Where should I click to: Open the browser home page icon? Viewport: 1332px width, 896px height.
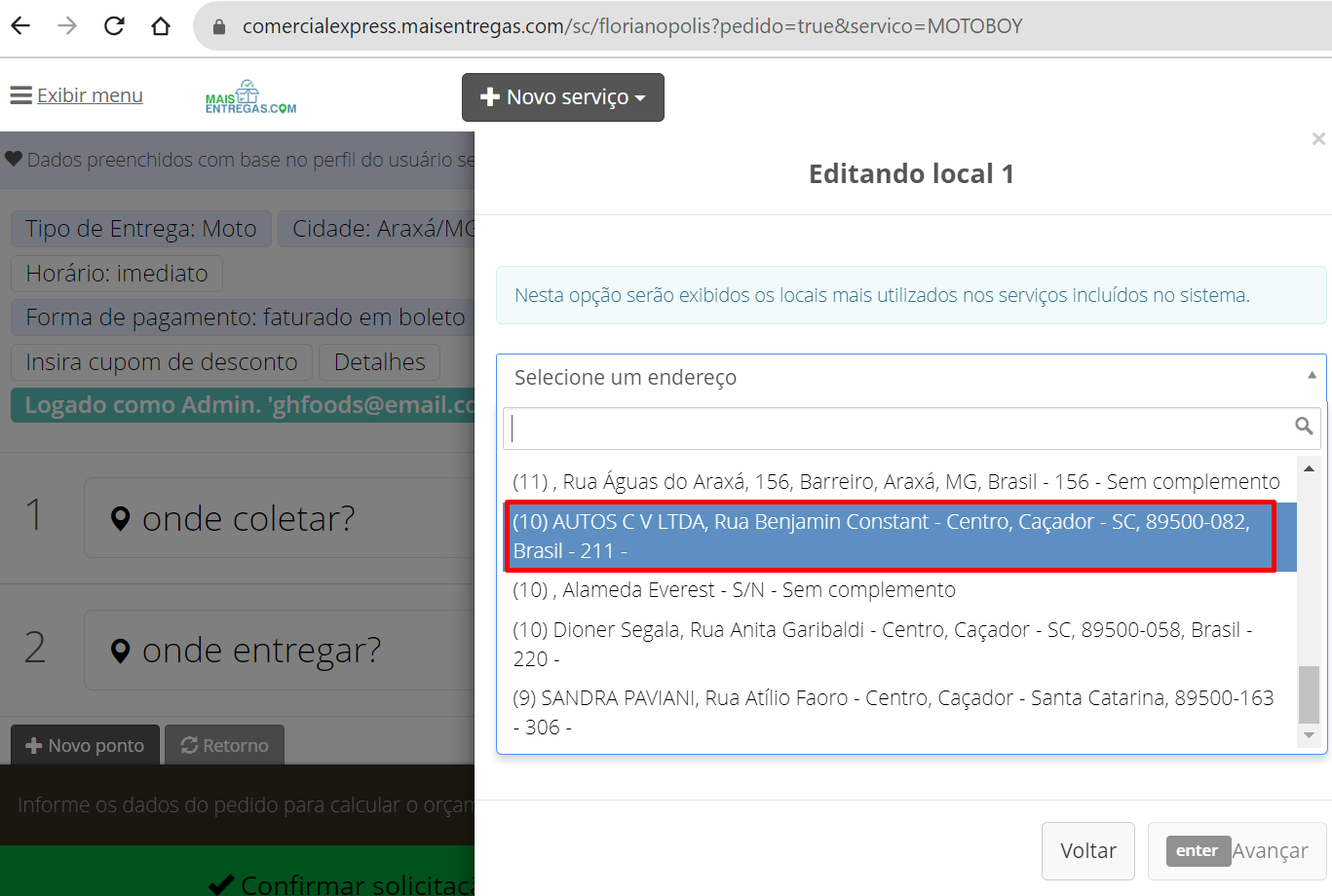(x=161, y=26)
